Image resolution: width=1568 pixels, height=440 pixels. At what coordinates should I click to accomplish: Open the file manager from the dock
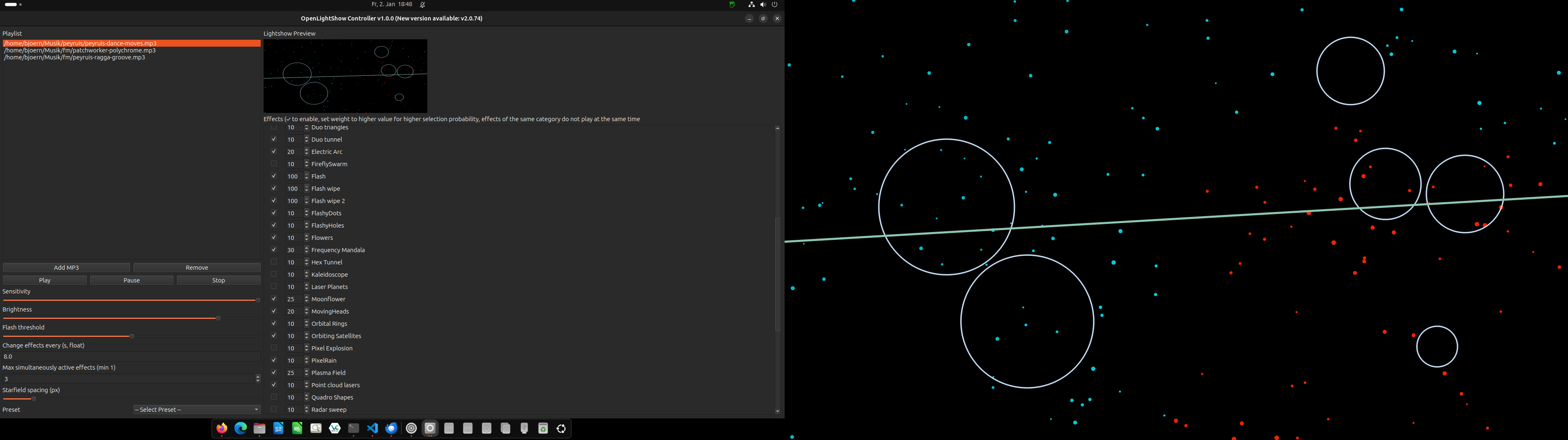pos(259,429)
